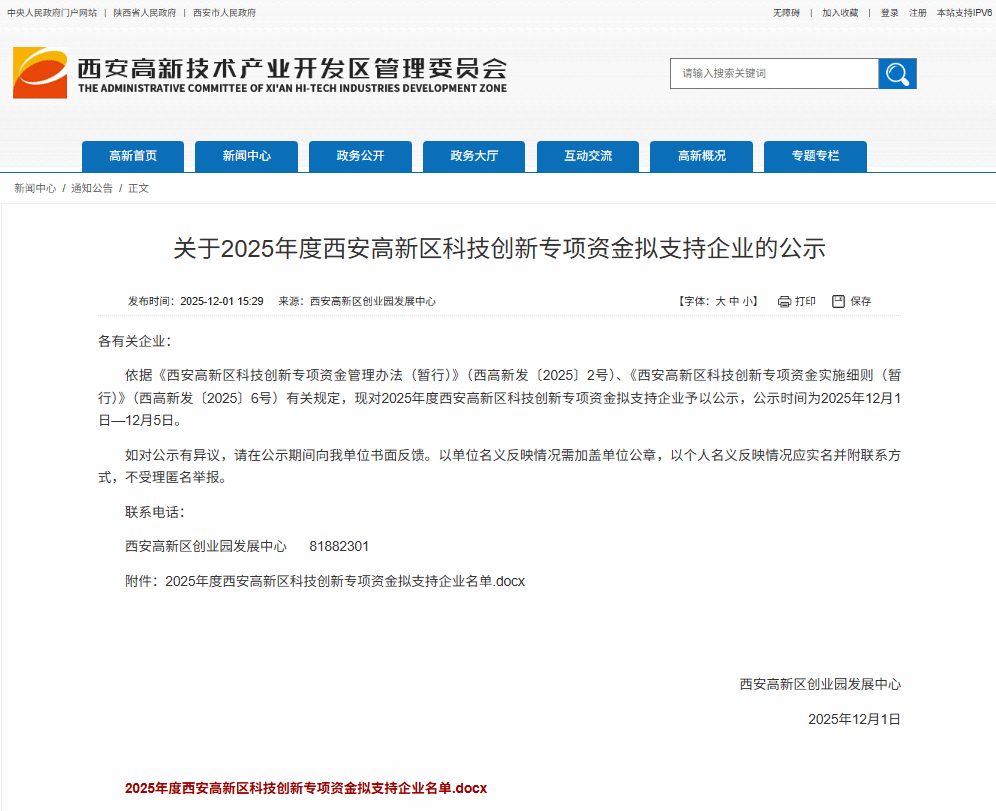Click the orange site logo emblem
Image resolution: width=996 pixels, height=811 pixels.
(40, 73)
